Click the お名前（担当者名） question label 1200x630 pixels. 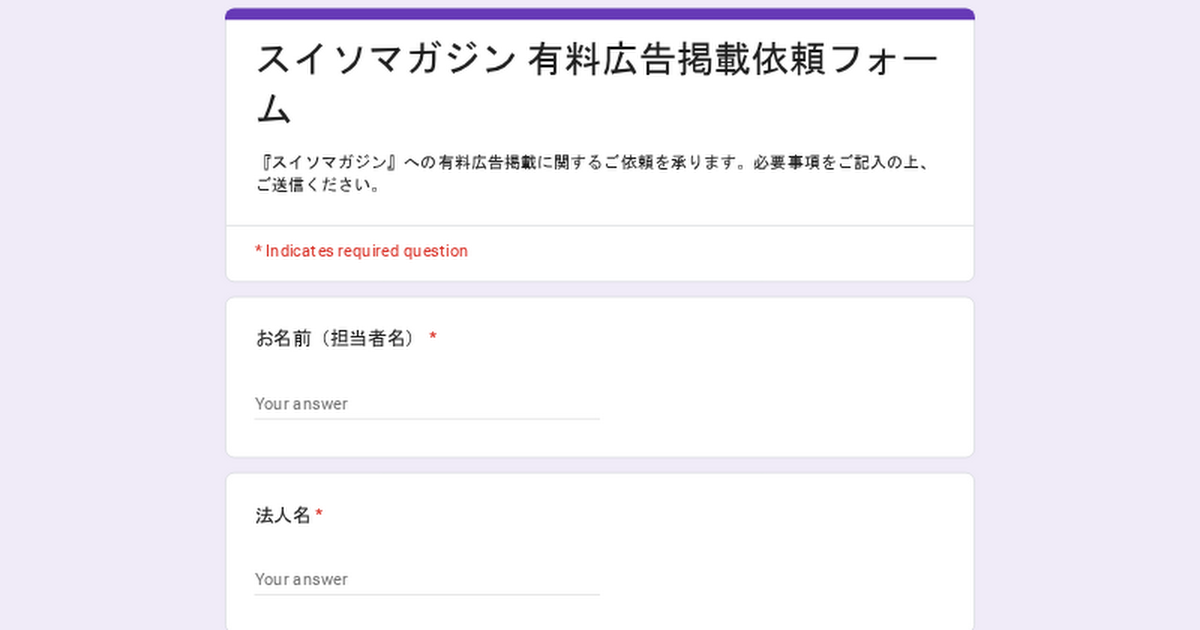[335, 338]
